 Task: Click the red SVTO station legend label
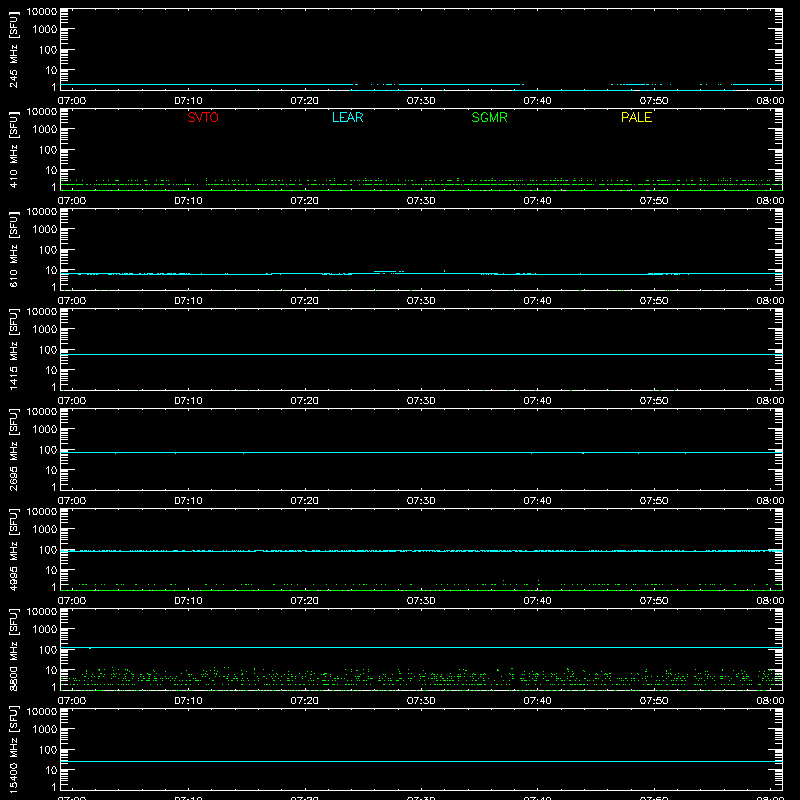point(203,117)
